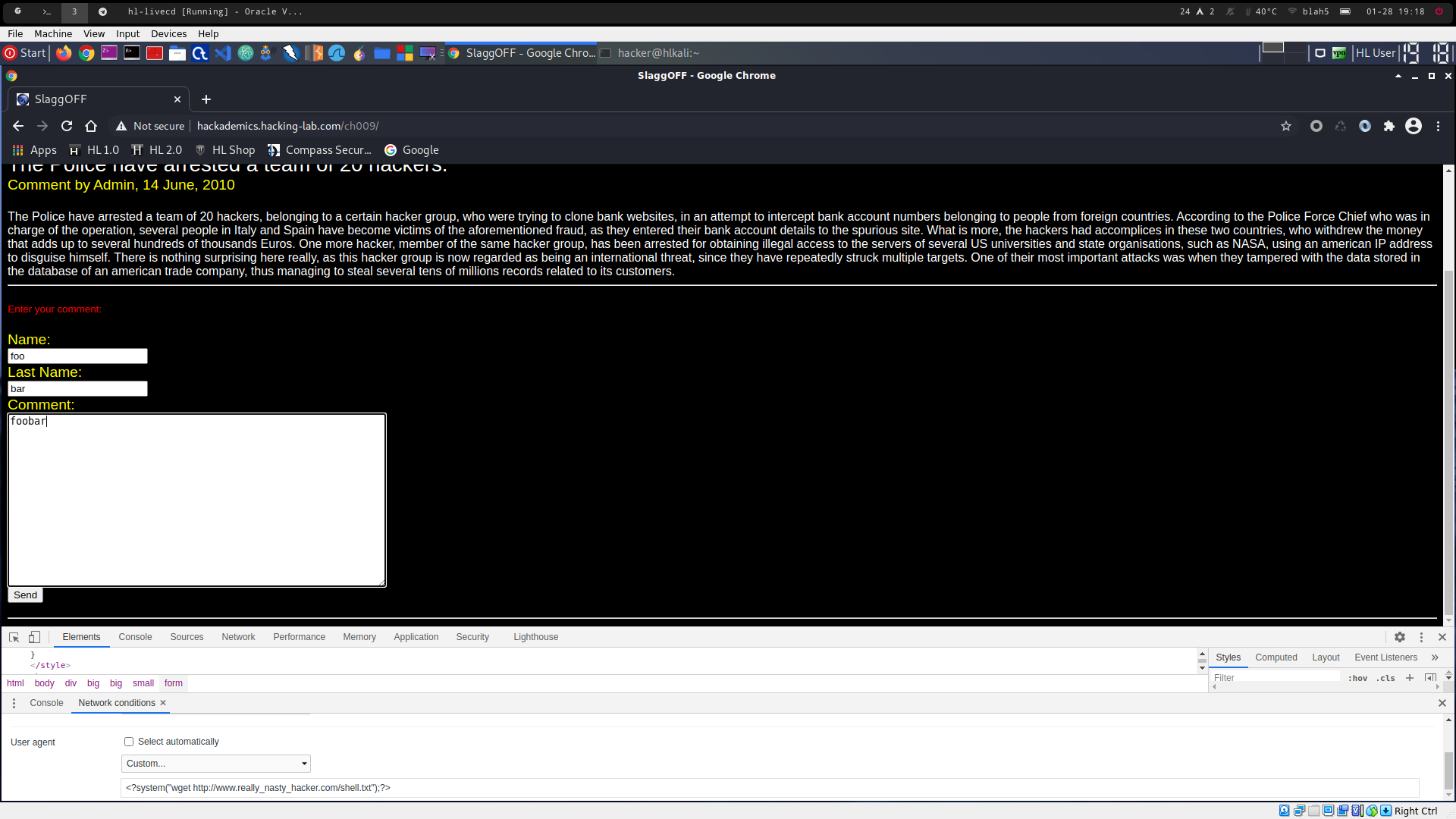This screenshot has height=819, width=1456.
Task: Reload the page with the refresh icon
Action: click(x=67, y=126)
